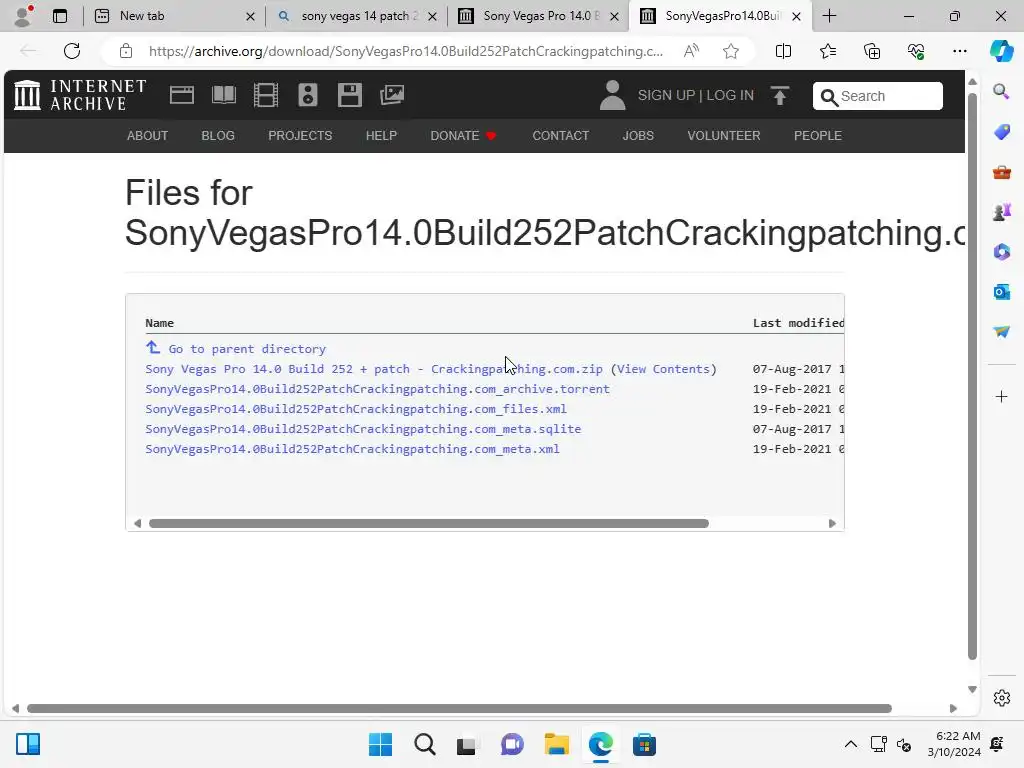Open the HELP menu item
Viewport: 1024px width, 768px height.
381,136
